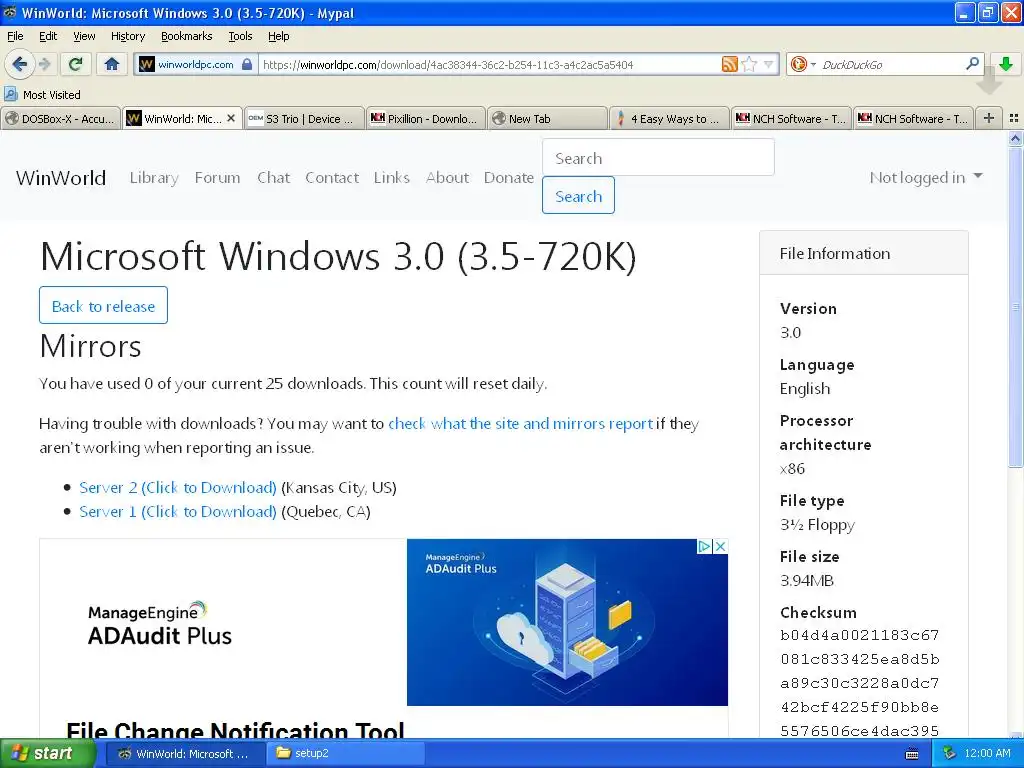Select the WinWorld Mypal taskbar button
The width and height of the screenshot is (1024, 768).
click(x=185, y=753)
